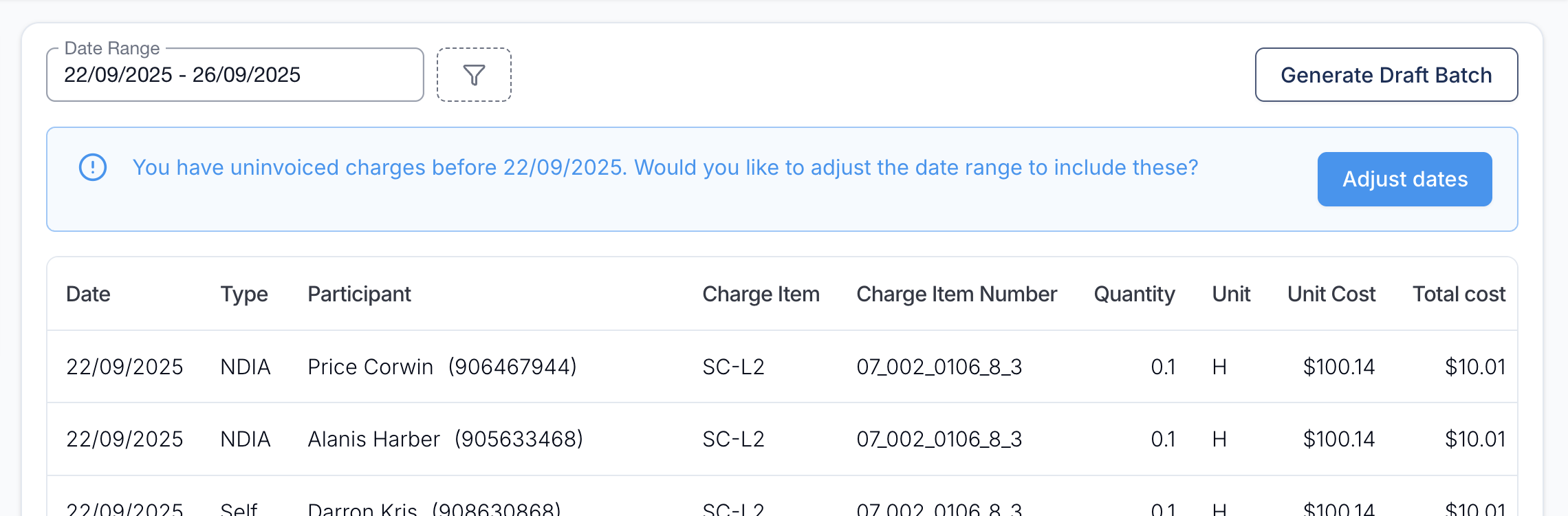Select the Alanis Harber participant row
This screenshot has height=516, width=1568.
point(373,440)
